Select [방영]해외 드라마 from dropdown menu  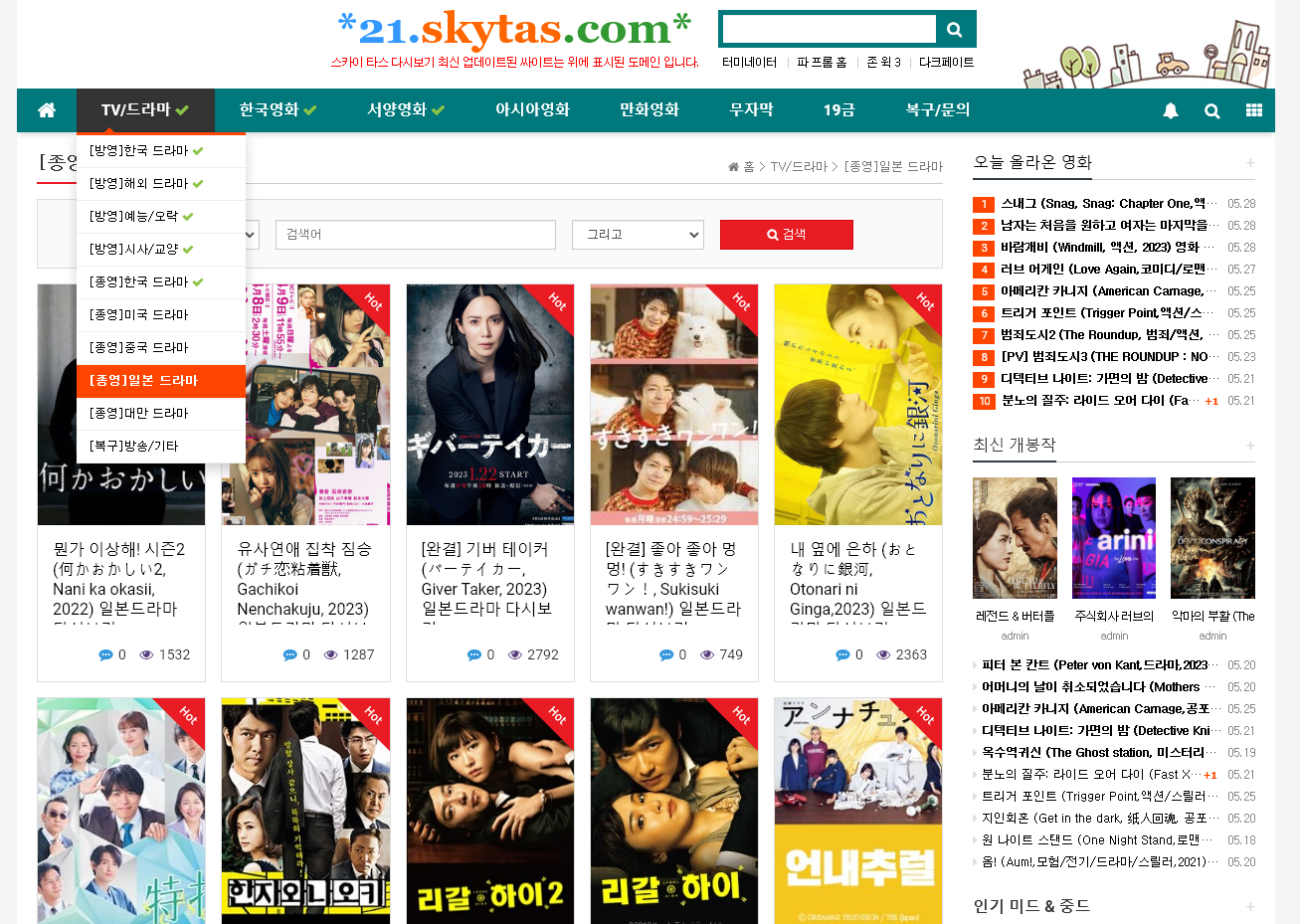coord(161,184)
